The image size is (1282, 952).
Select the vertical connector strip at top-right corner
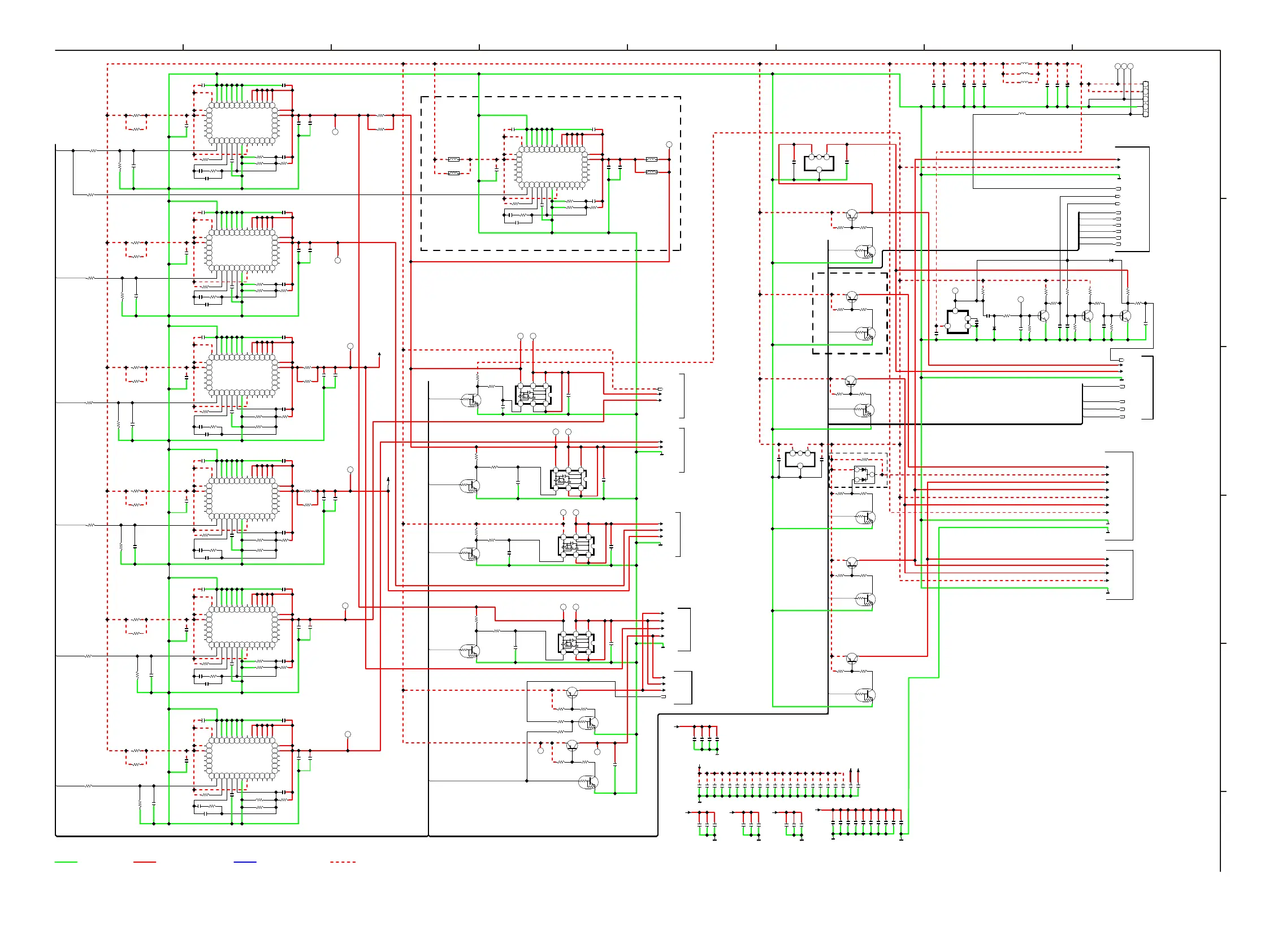pos(1145,99)
